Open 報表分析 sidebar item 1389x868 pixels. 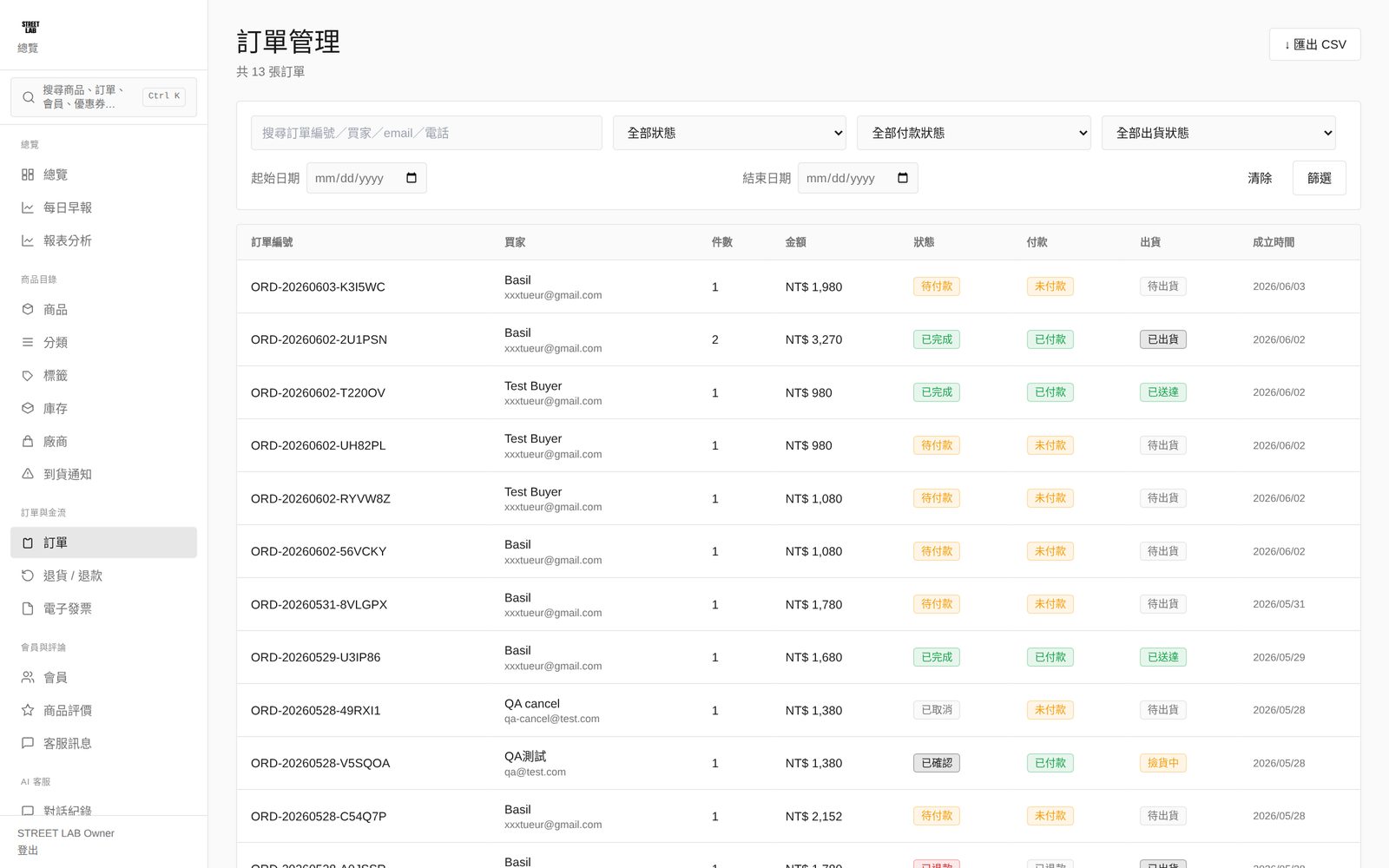click(103, 240)
